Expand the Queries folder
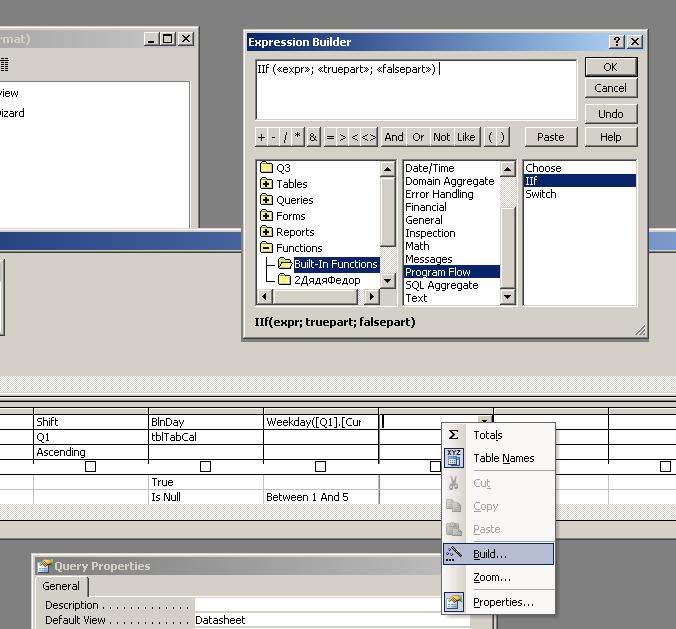The height and width of the screenshot is (629, 676). (x=266, y=200)
